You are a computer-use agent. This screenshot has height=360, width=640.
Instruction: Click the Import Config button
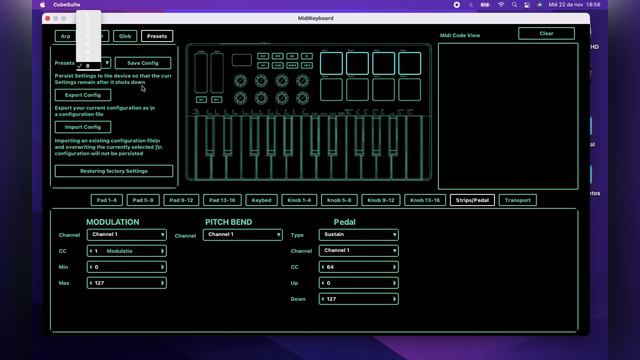click(x=83, y=127)
